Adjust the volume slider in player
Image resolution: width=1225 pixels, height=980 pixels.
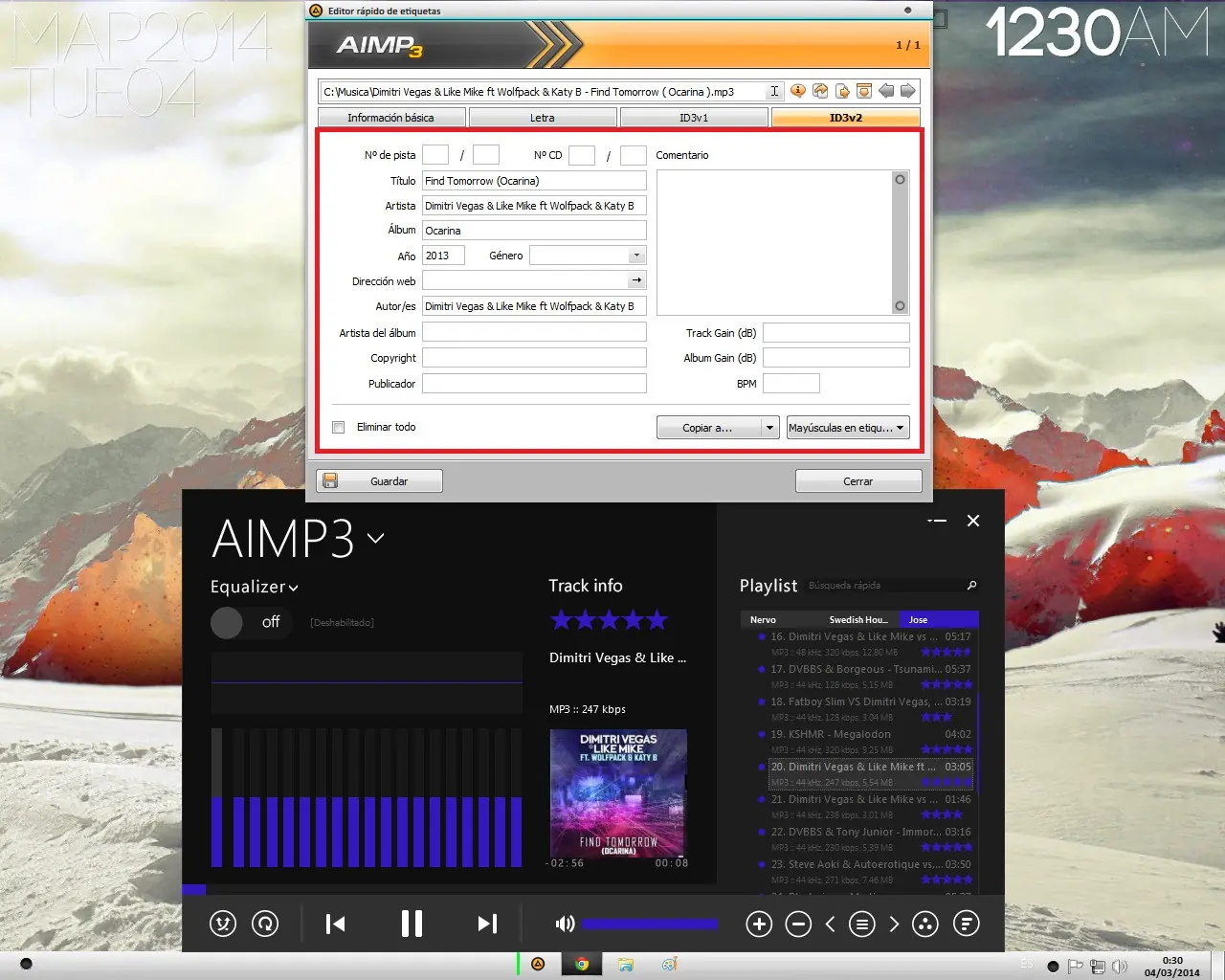pyautogui.click(x=650, y=924)
